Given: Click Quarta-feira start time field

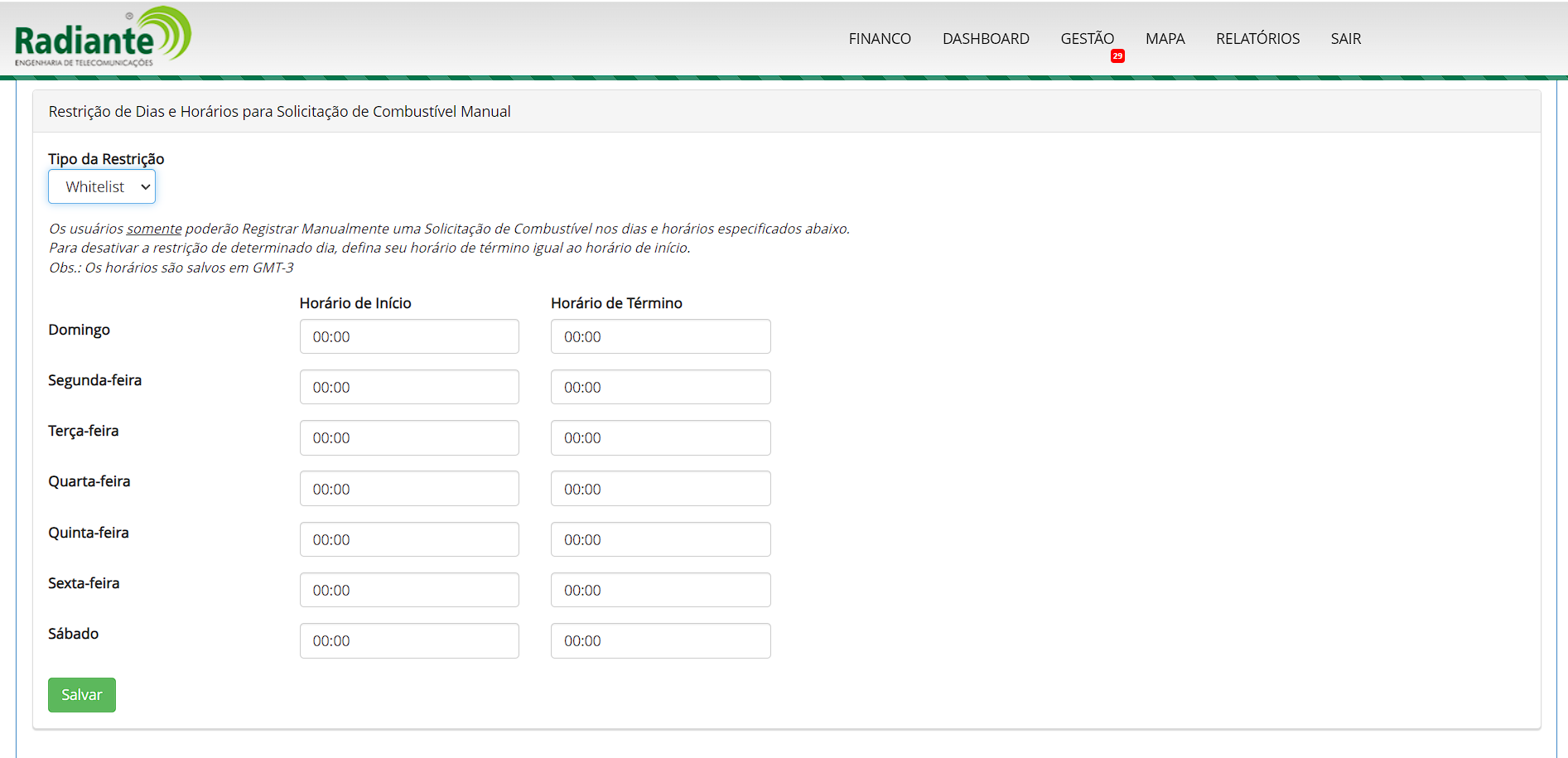Looking at the screenshot, I should [409, 489].
